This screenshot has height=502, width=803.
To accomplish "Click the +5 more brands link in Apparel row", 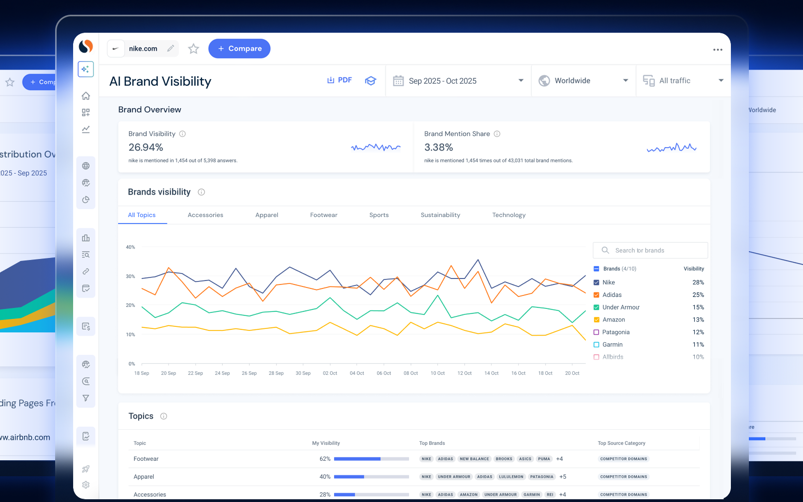I will tap(563, 477).
